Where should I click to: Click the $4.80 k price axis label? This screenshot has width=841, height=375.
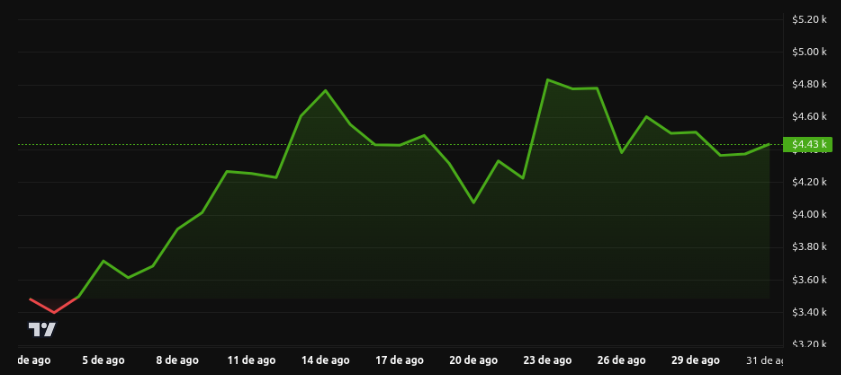(x=809, y=85)
